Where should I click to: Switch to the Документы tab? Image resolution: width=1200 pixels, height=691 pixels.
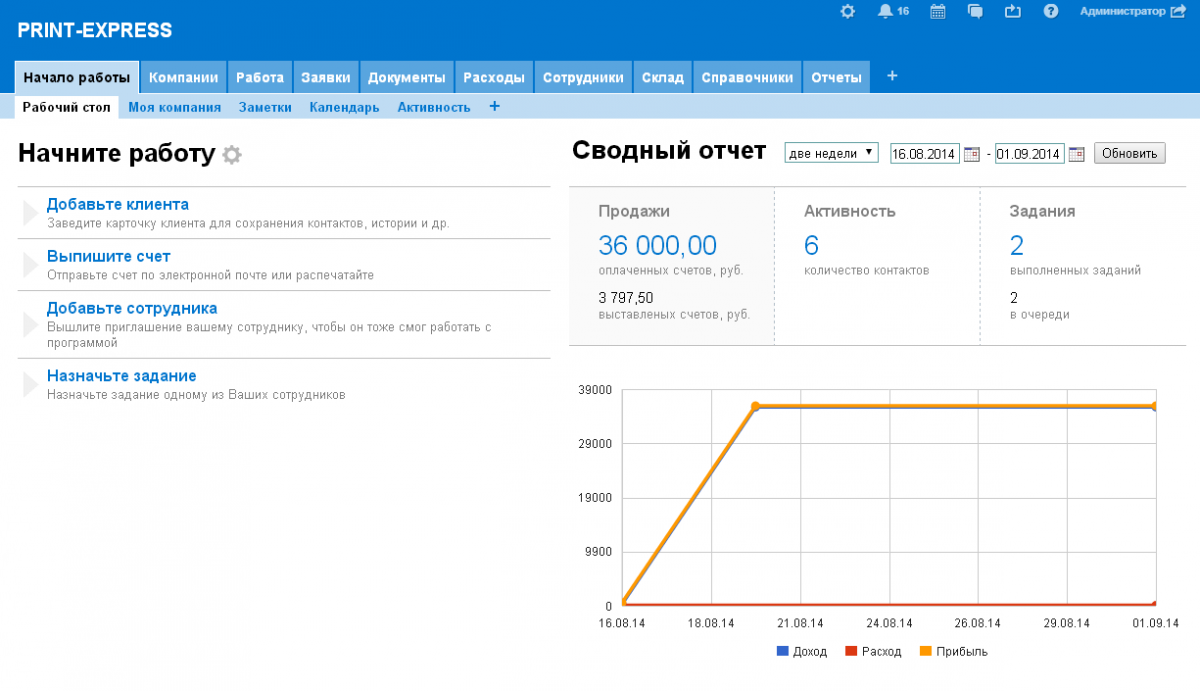tap(406, 77)
